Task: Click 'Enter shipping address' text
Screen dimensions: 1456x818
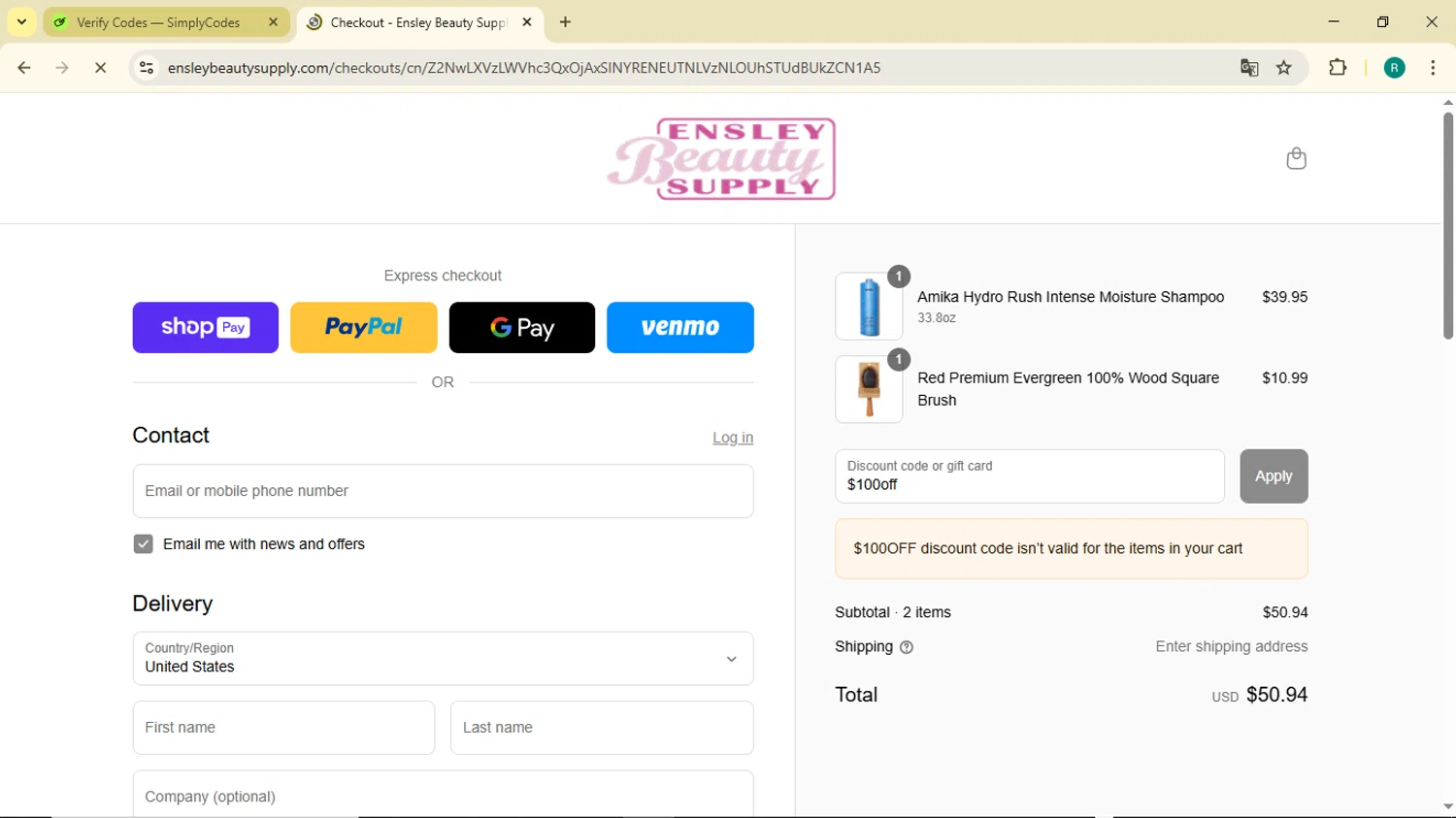Action: click(1231, 647)
